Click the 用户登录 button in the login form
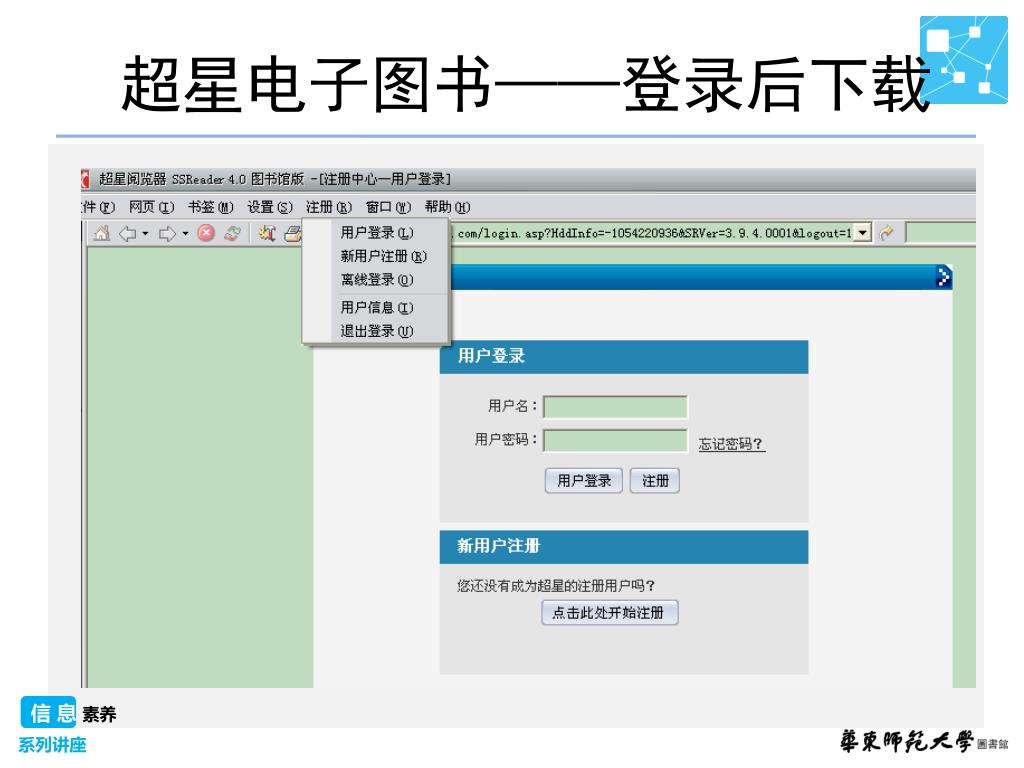Image resolution: width=1024 pixels, height=768 pixels. 583,481
